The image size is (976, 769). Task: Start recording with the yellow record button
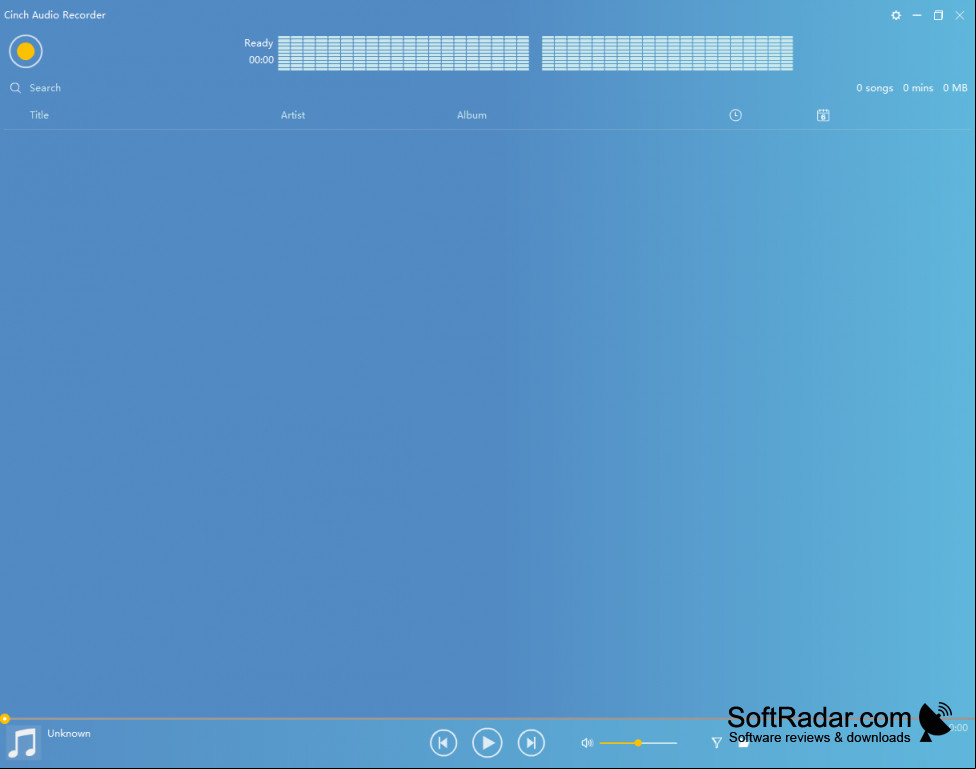coord(26,51)
